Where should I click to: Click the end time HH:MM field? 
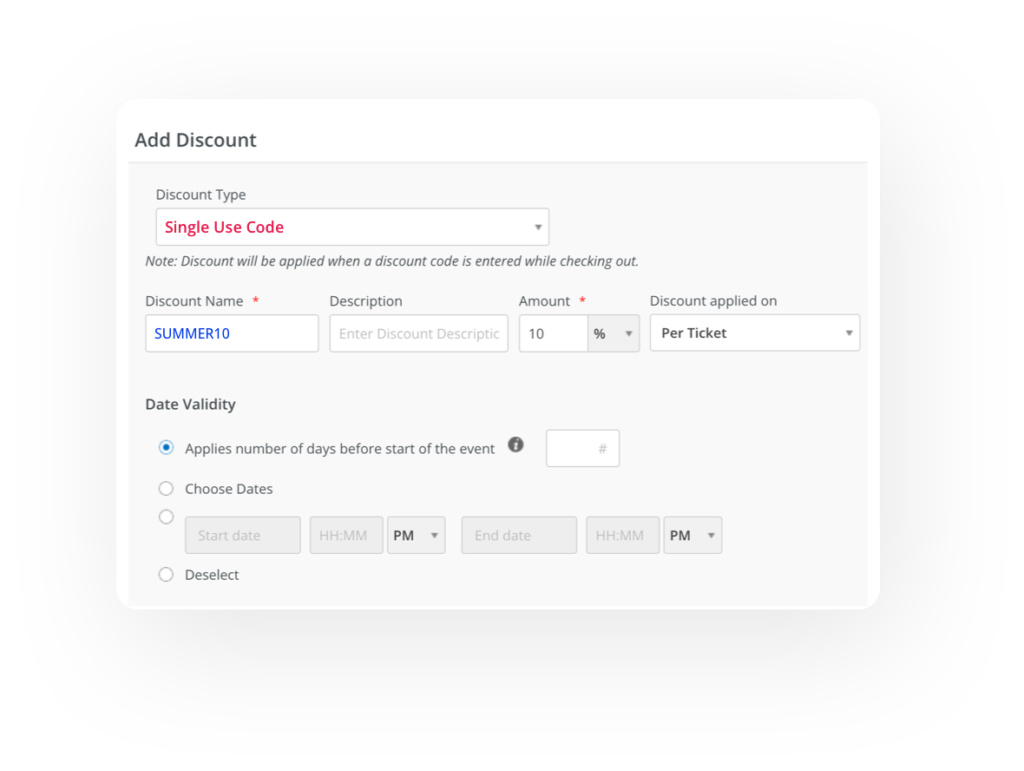point(622,536)
